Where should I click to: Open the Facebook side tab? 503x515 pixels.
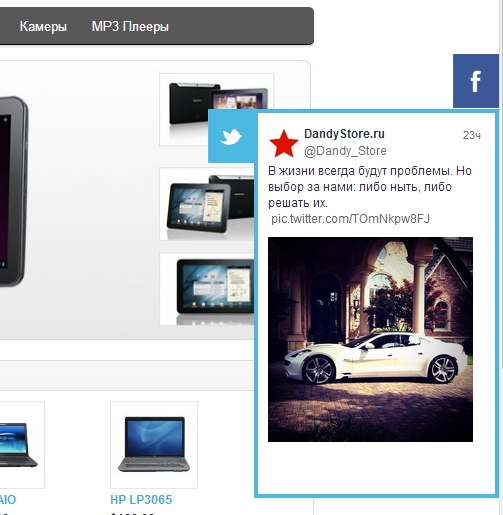tap(476, 81)
